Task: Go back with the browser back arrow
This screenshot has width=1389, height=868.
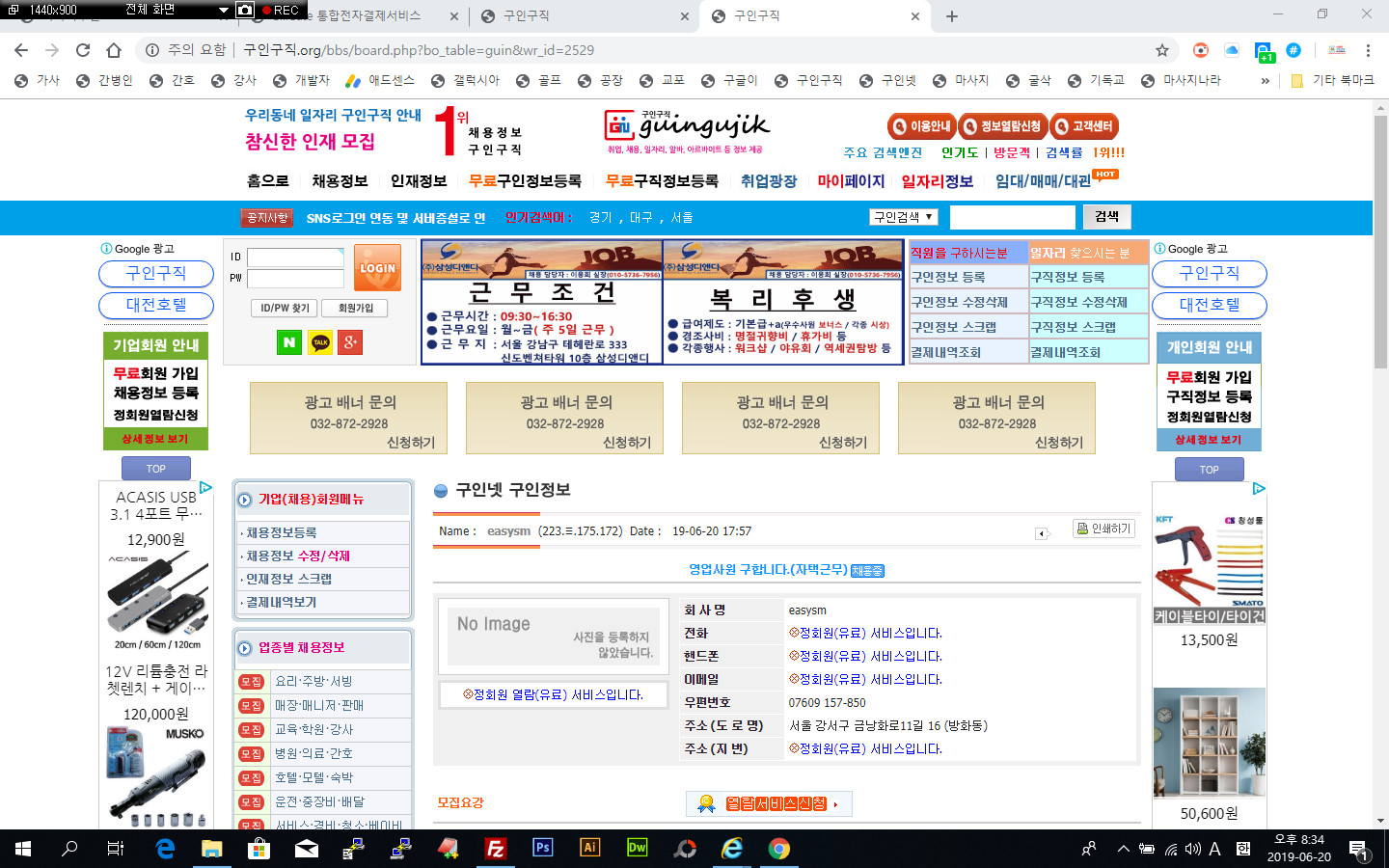Action: coord(21,50)
